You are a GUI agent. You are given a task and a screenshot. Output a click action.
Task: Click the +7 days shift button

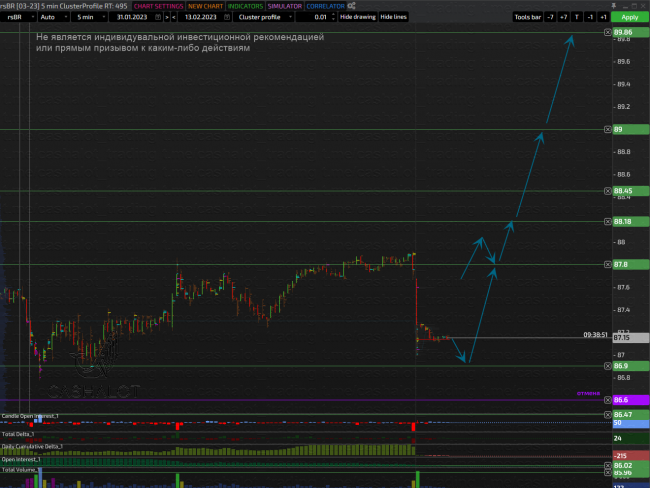click(563, 17)
